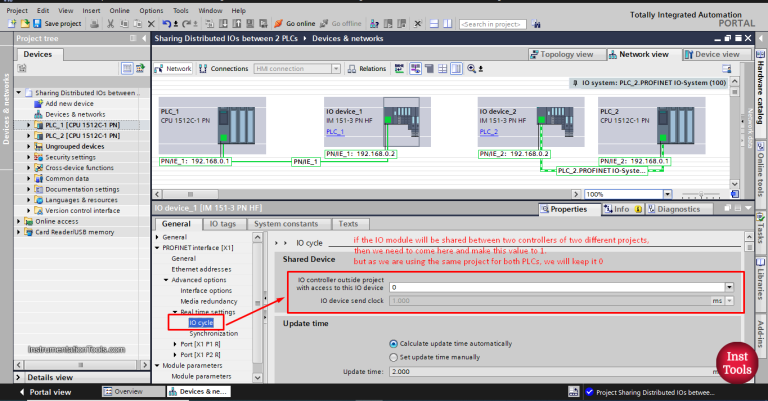Click the Go online toolbar button
The image size is (768, 401).
298,23
